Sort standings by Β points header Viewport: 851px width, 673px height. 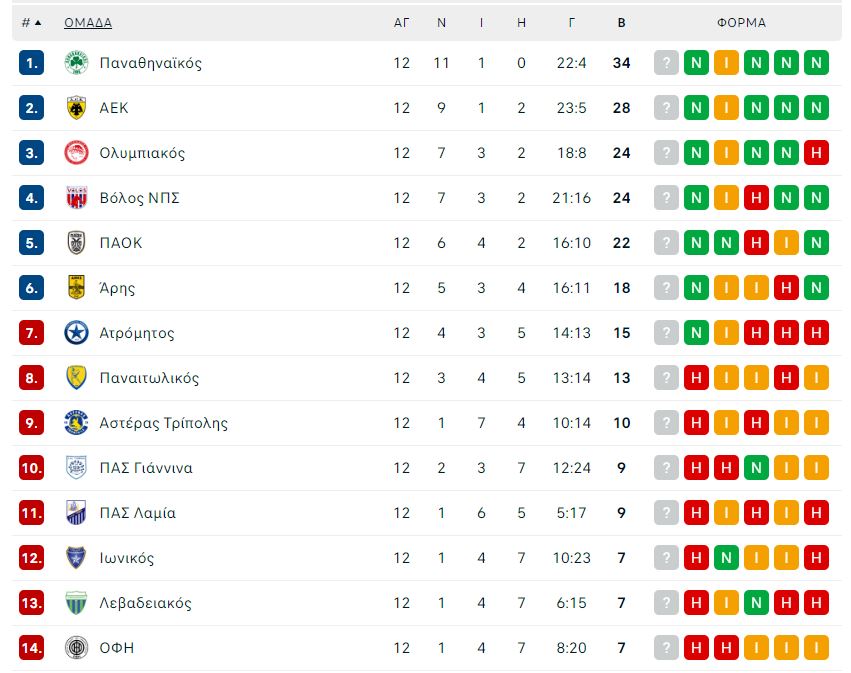coord(621,23)
